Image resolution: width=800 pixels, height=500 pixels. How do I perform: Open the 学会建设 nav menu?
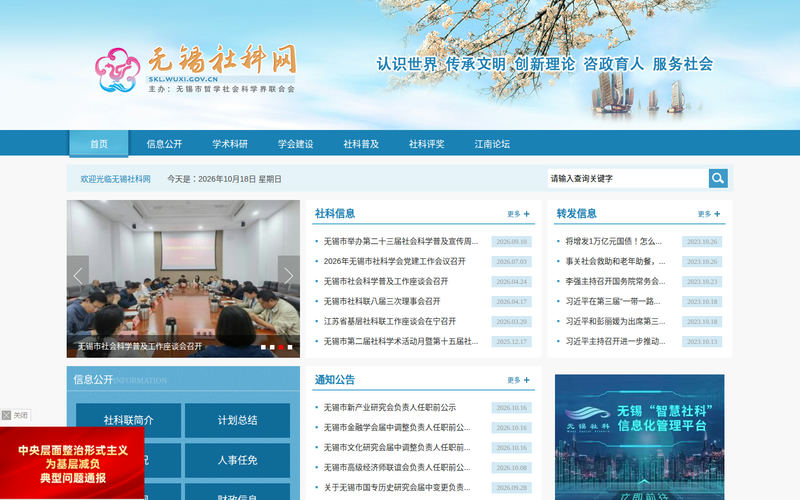295,144
